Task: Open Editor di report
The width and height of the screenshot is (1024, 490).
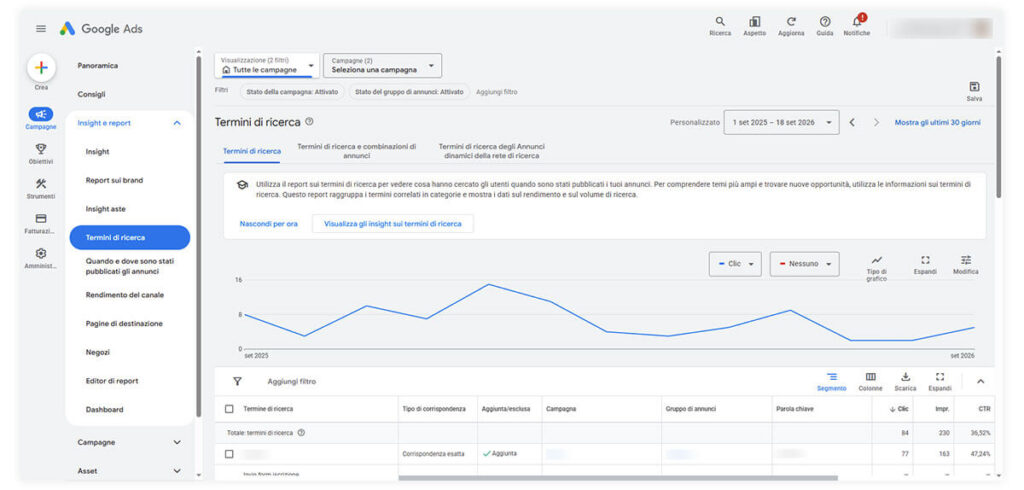Action: [112, 381]
